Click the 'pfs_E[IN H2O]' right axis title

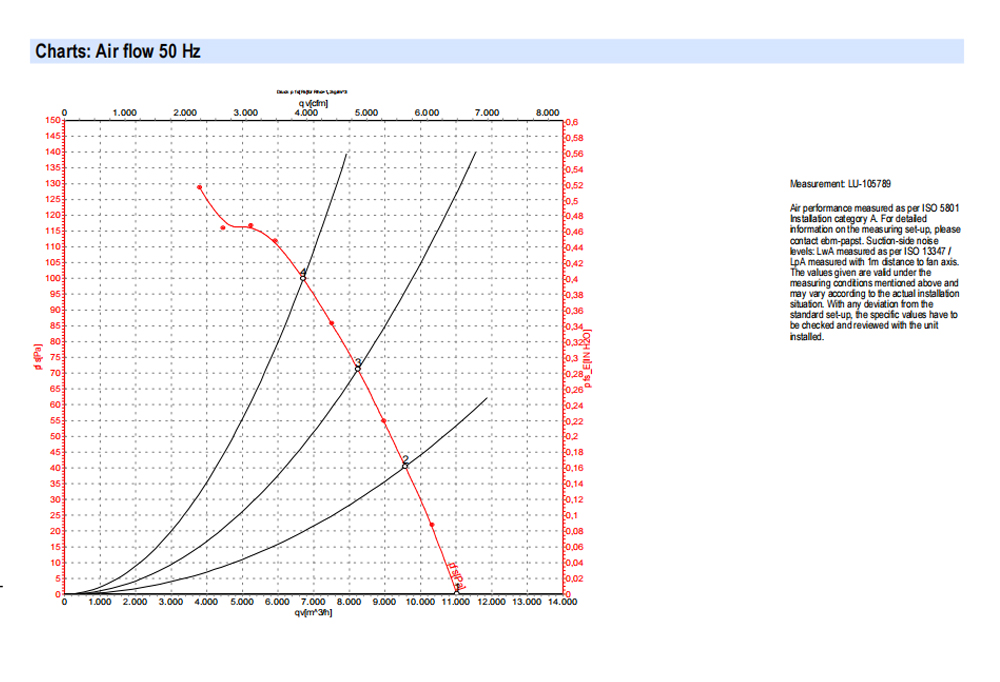pyautogui.click(x=588, y=359)
